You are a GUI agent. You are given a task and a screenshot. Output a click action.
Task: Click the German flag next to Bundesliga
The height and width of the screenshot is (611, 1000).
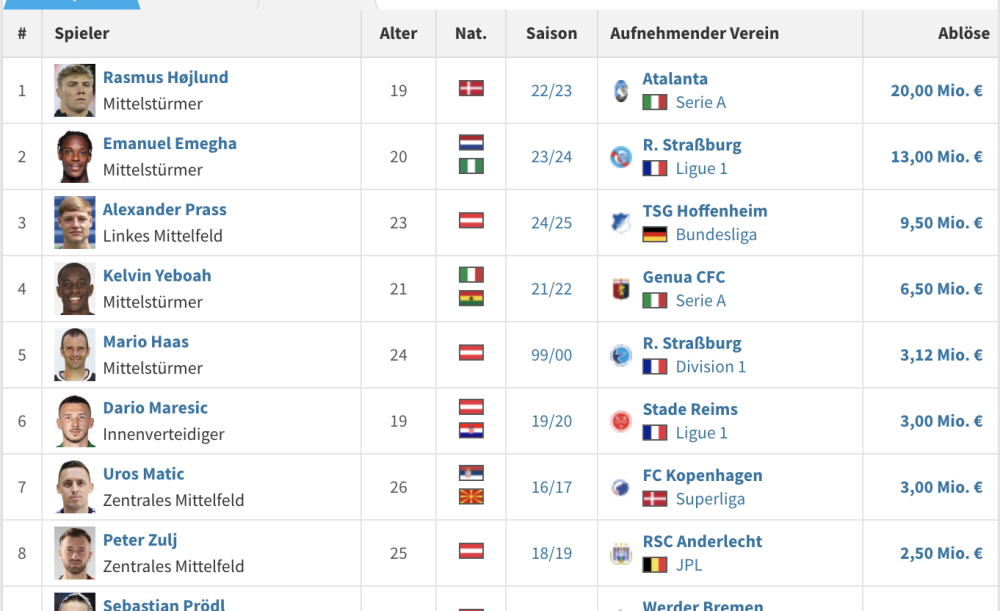(655, 235)
